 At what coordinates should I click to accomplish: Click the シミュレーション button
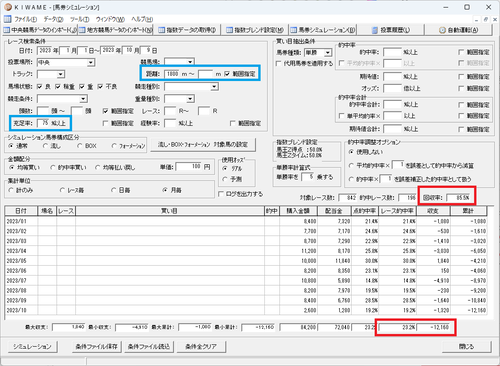(x=32, y=347)
